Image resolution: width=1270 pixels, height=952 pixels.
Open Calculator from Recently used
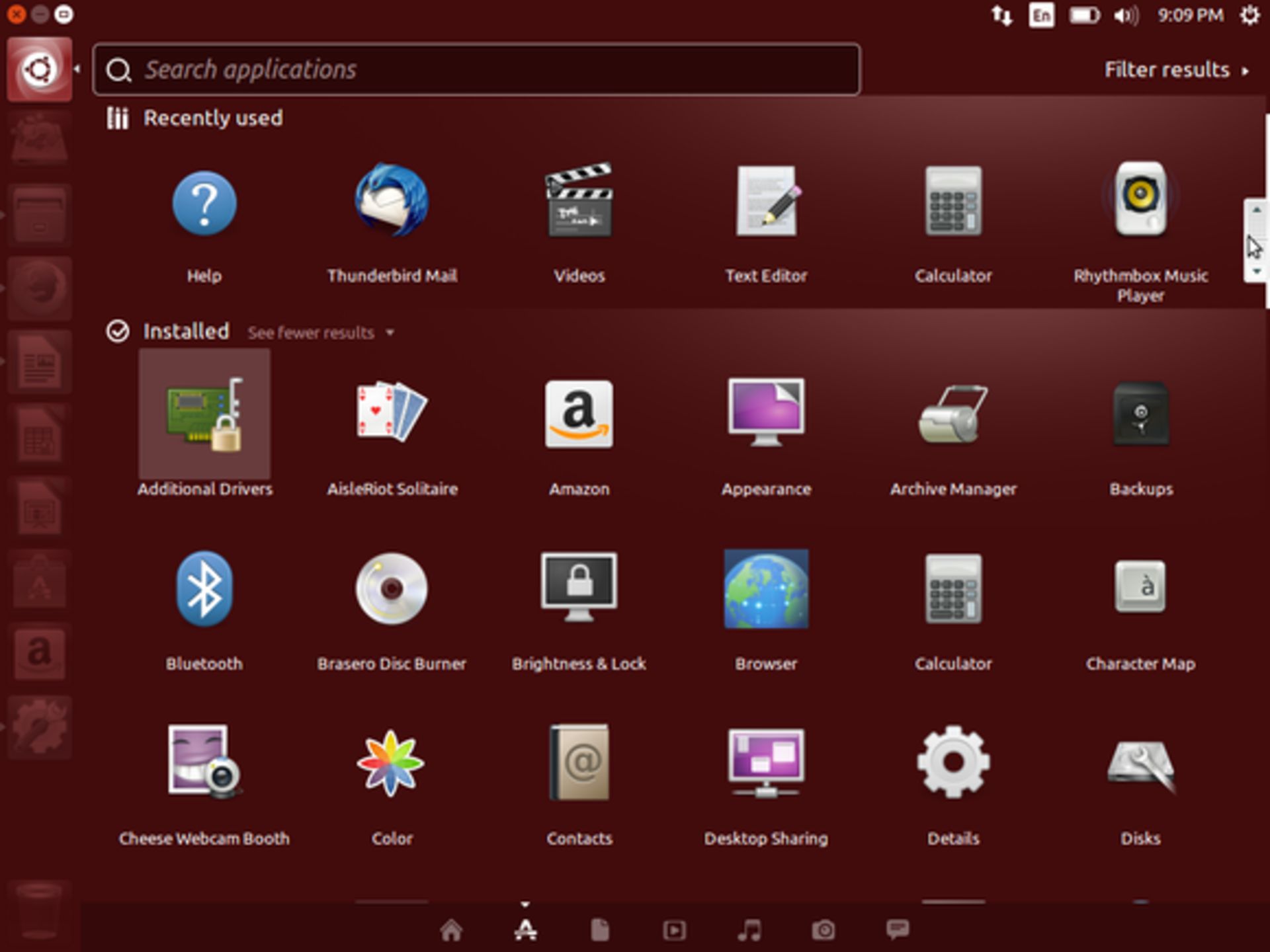coord(953,200)
